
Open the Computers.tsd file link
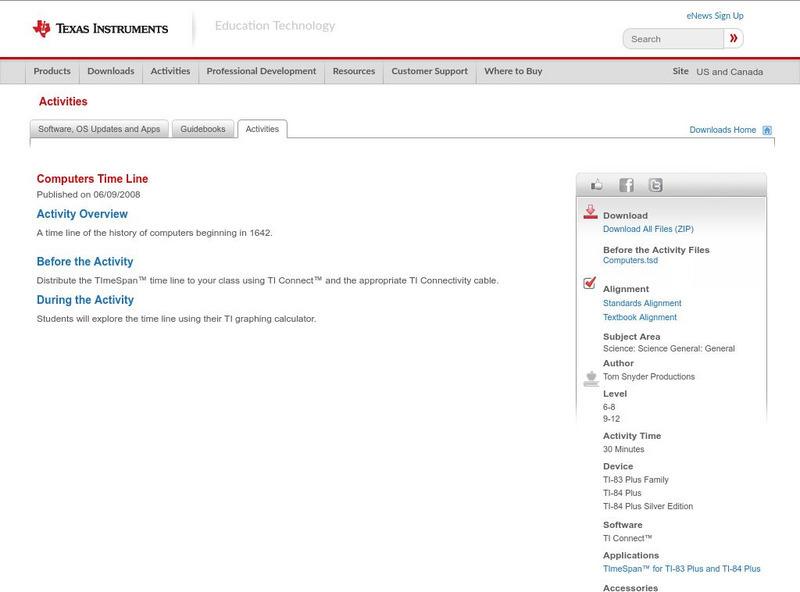tap(630, 260)
